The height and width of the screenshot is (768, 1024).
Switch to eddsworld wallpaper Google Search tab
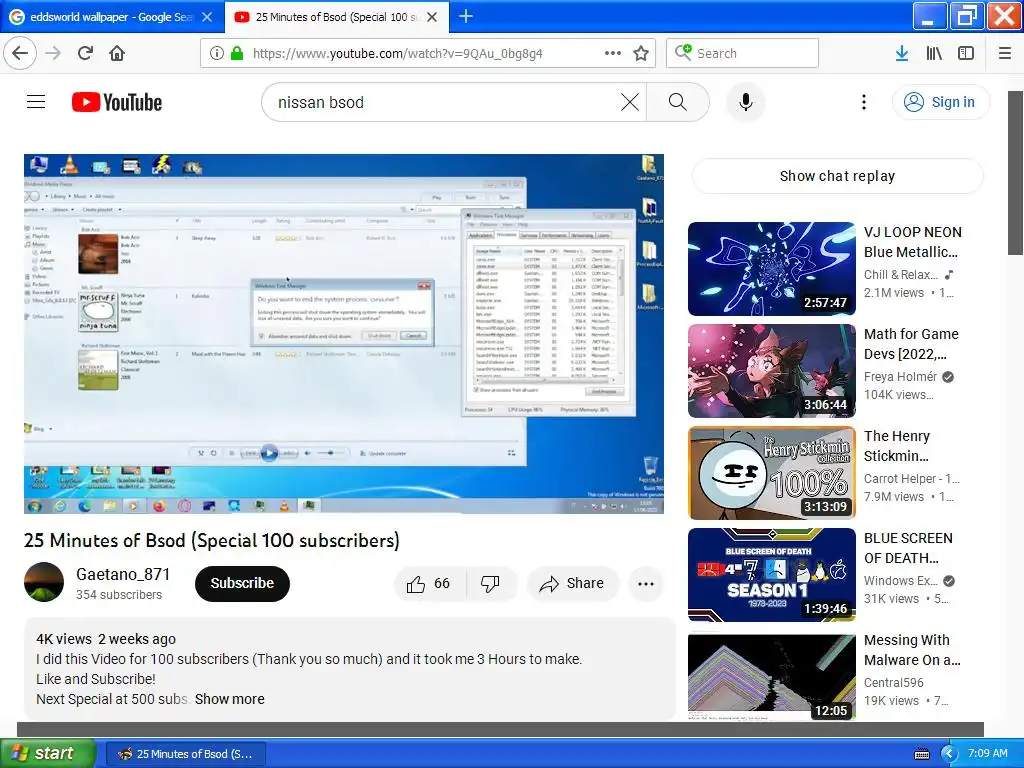pyautogui.click(x=111, y=17)
